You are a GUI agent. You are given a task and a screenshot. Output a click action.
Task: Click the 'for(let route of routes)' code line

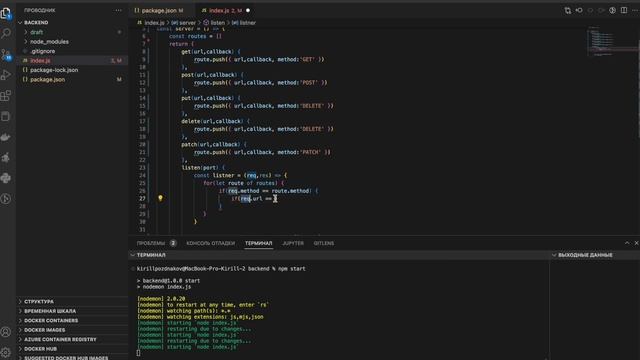coord(243,183)
